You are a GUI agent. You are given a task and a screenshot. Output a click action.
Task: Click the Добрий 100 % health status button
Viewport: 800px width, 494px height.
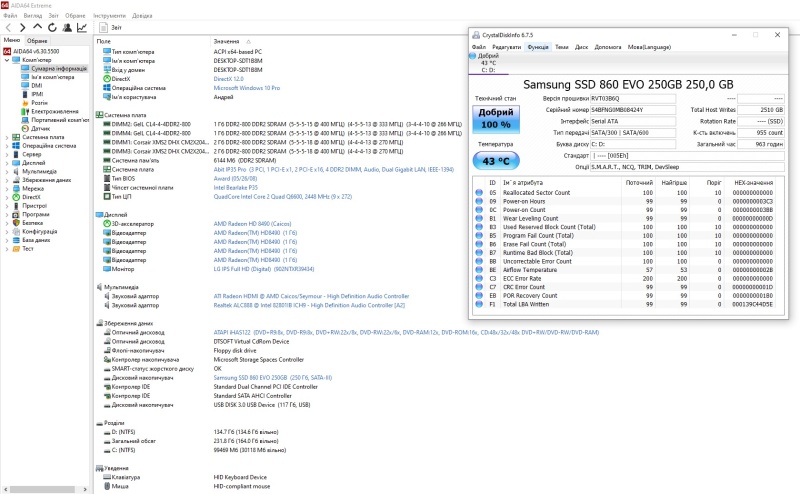(x=495, y=118)
